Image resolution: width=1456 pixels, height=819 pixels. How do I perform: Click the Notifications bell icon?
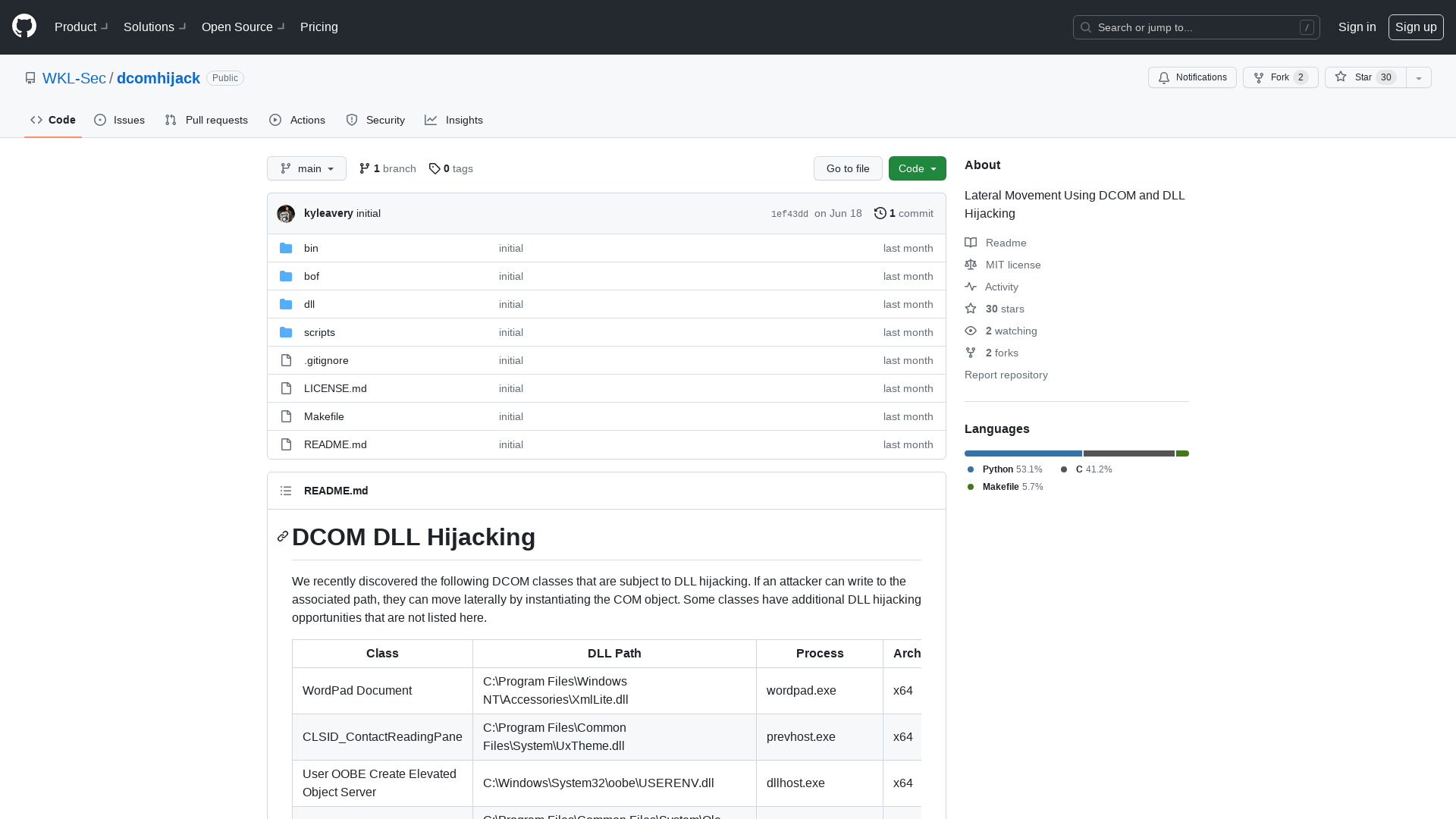click(1164, 77)
